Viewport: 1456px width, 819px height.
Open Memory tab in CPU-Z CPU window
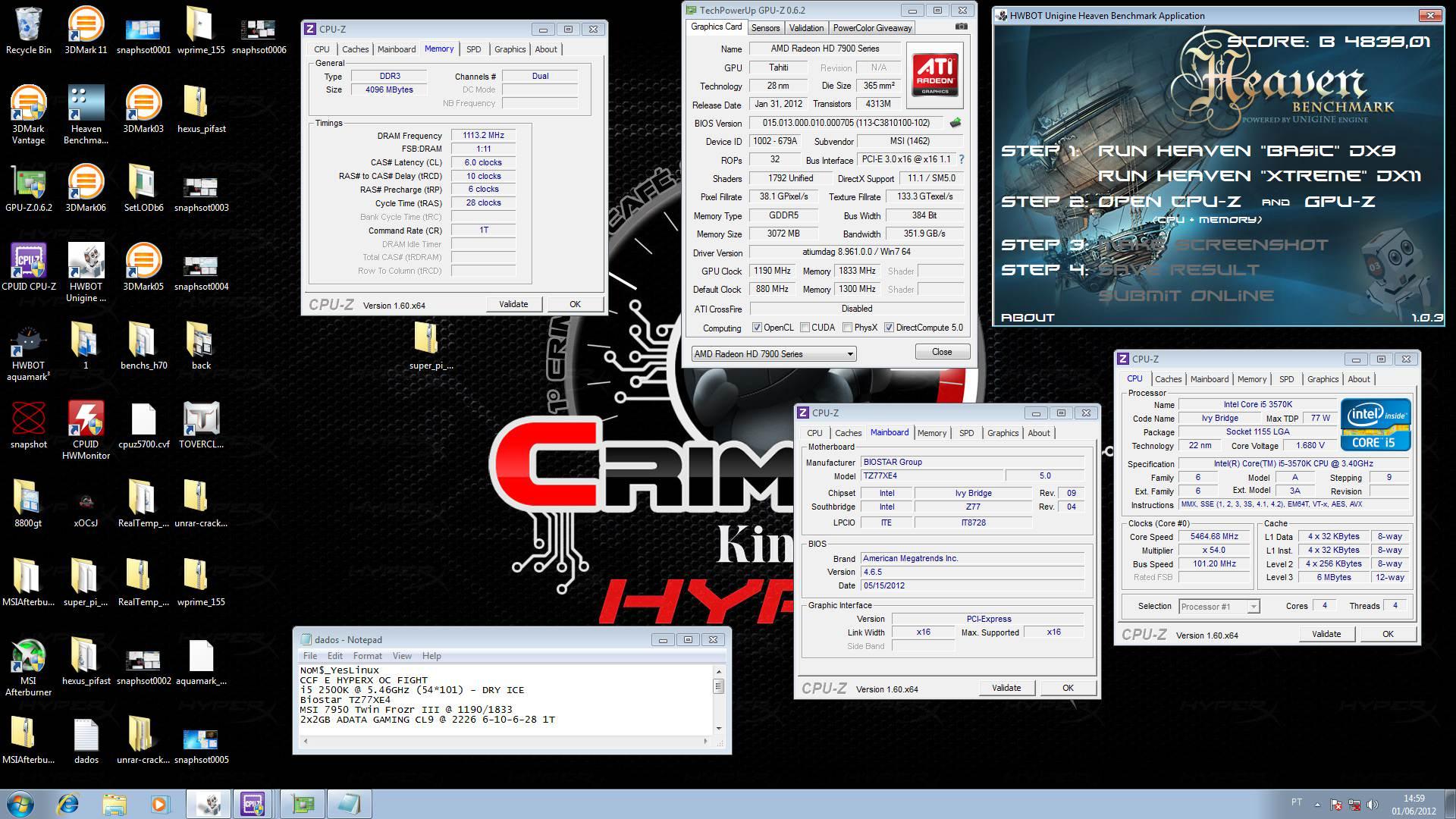(1252, 379)
